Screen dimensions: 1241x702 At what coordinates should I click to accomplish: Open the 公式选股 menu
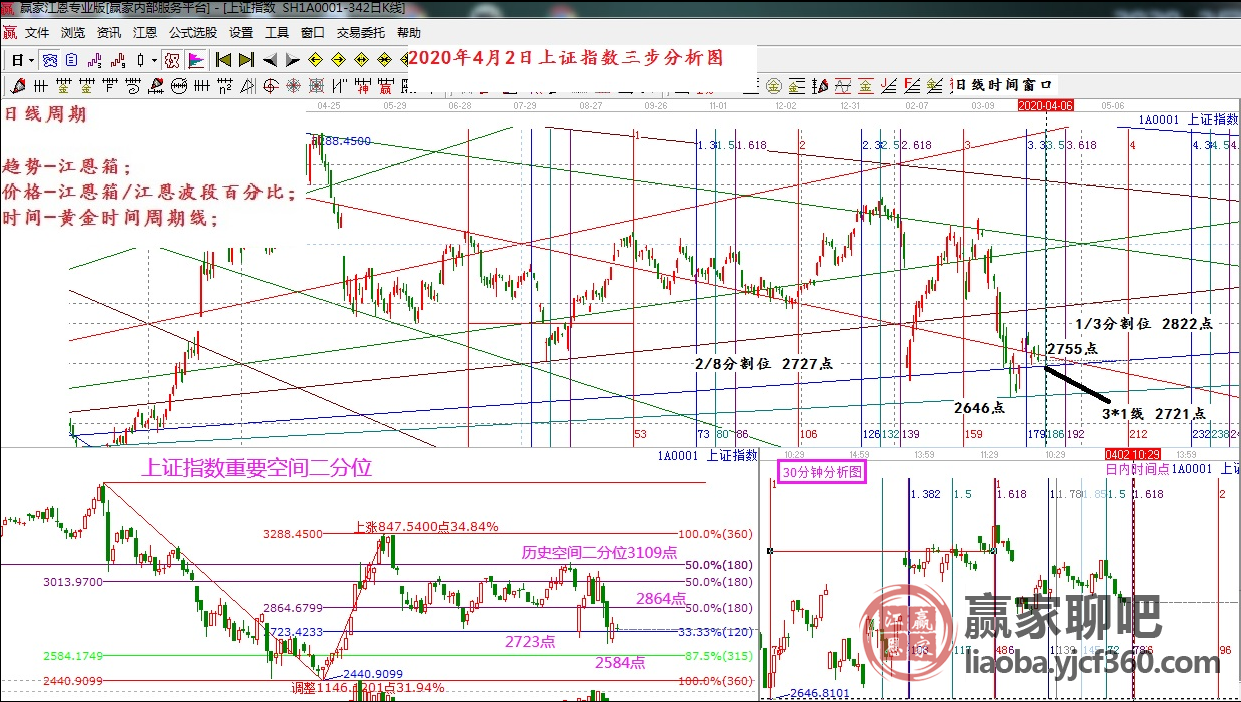[194, 32]
